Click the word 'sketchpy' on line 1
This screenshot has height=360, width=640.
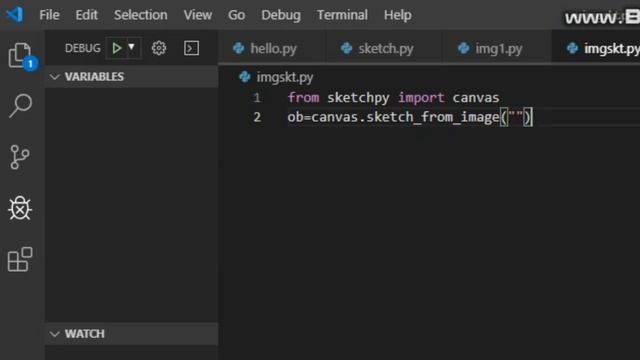[358, 98]
